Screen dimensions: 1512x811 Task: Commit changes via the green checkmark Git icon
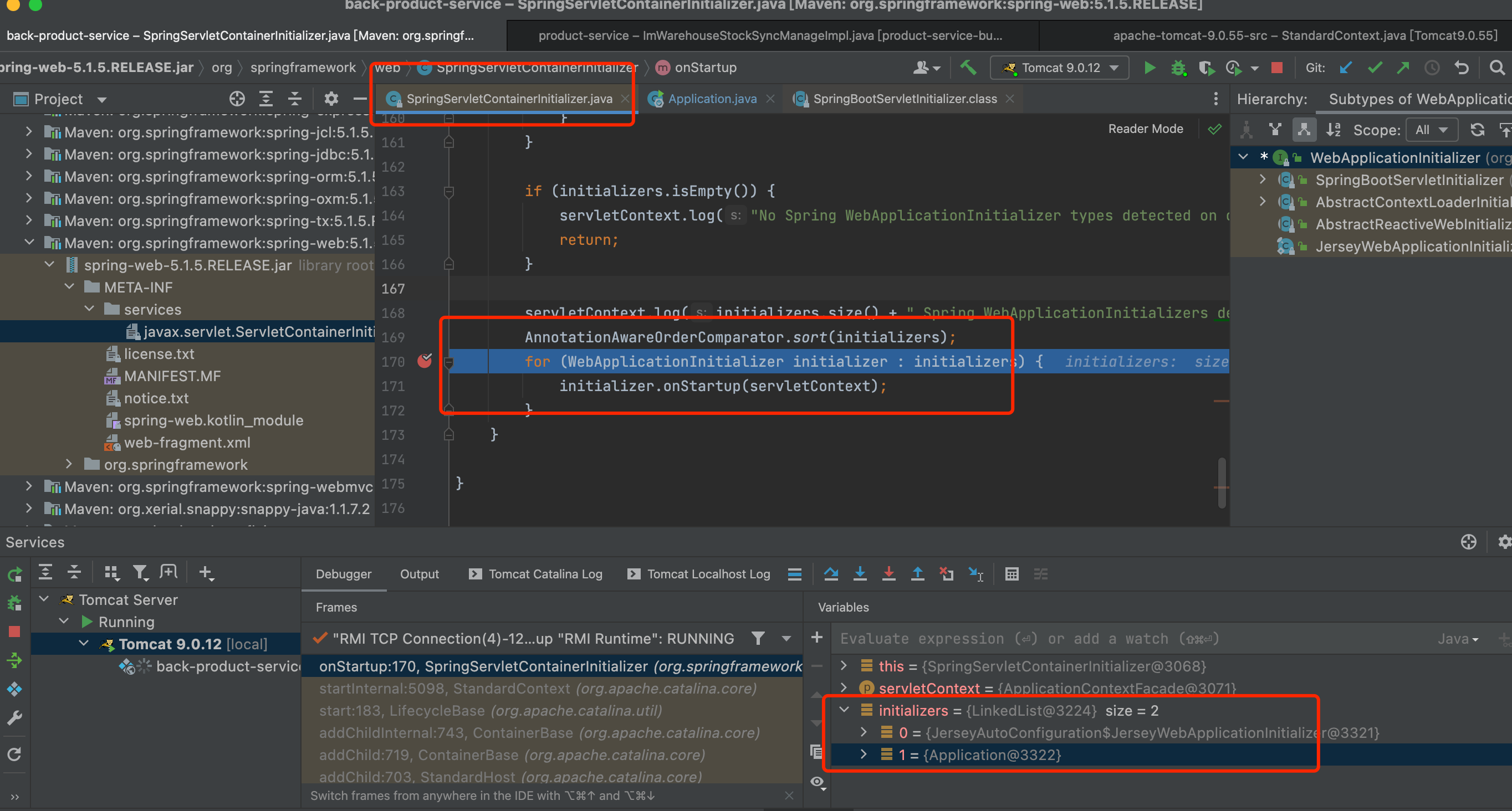tap(1375, 68)
